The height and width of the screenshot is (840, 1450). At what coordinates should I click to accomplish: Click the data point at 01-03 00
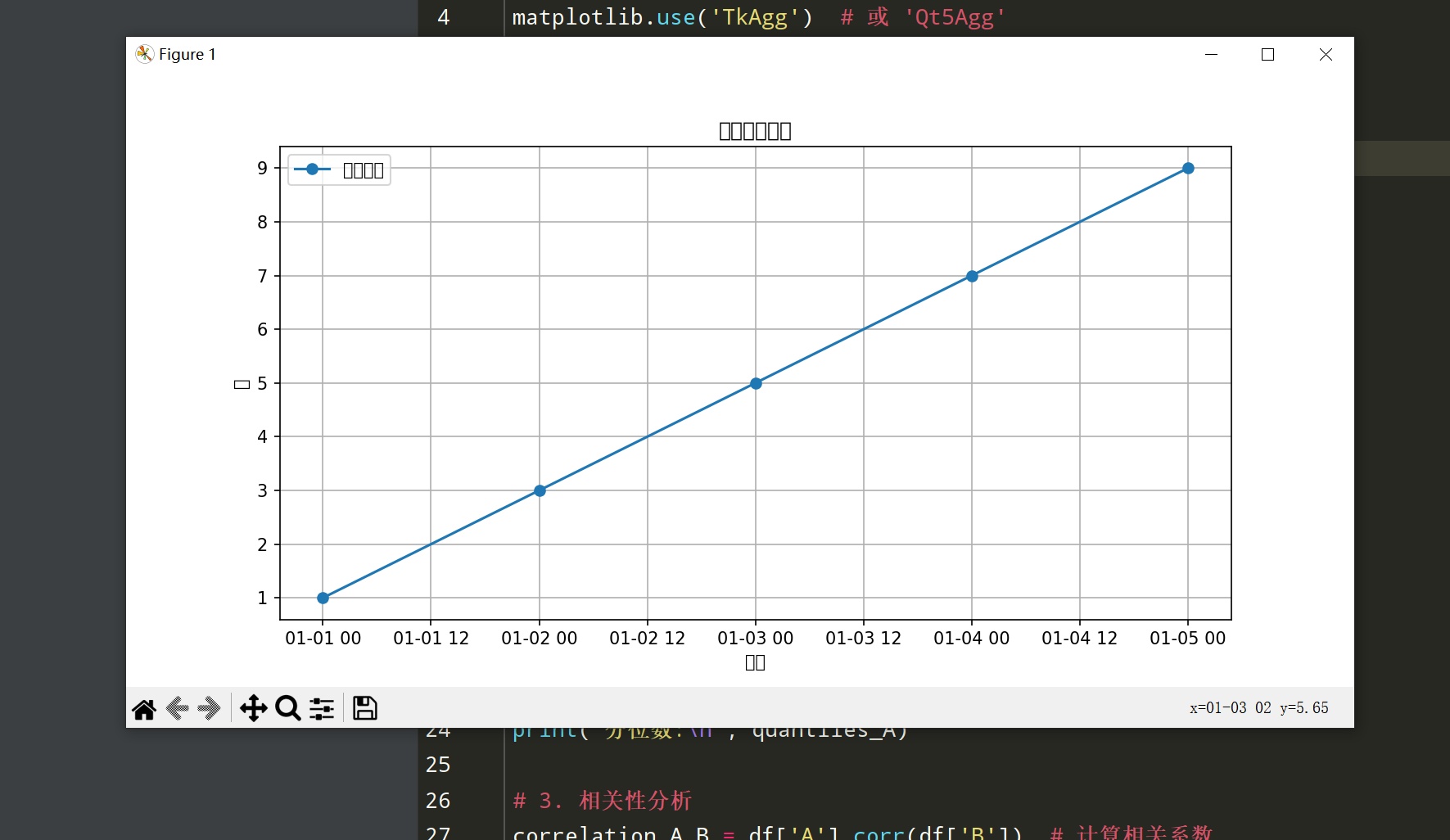pos(756,383)
